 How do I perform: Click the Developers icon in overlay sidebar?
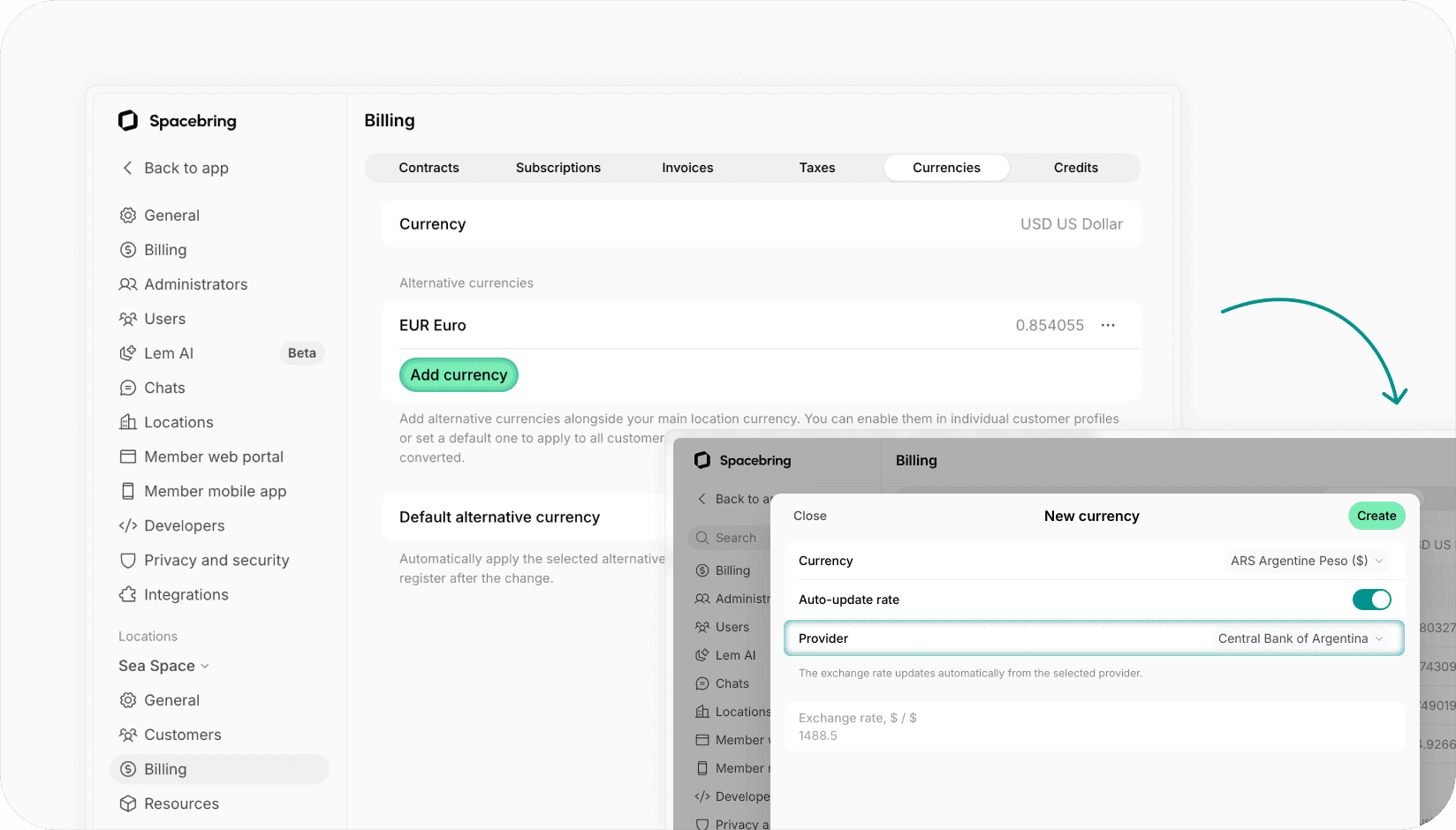pos(702,796)
